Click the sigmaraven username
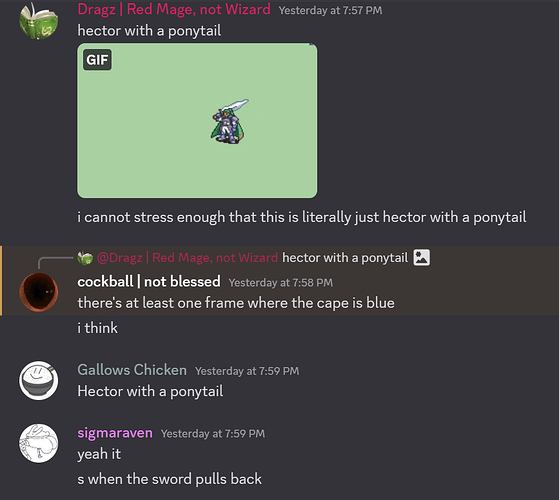 pyautogui.click(x=115, y=433)
